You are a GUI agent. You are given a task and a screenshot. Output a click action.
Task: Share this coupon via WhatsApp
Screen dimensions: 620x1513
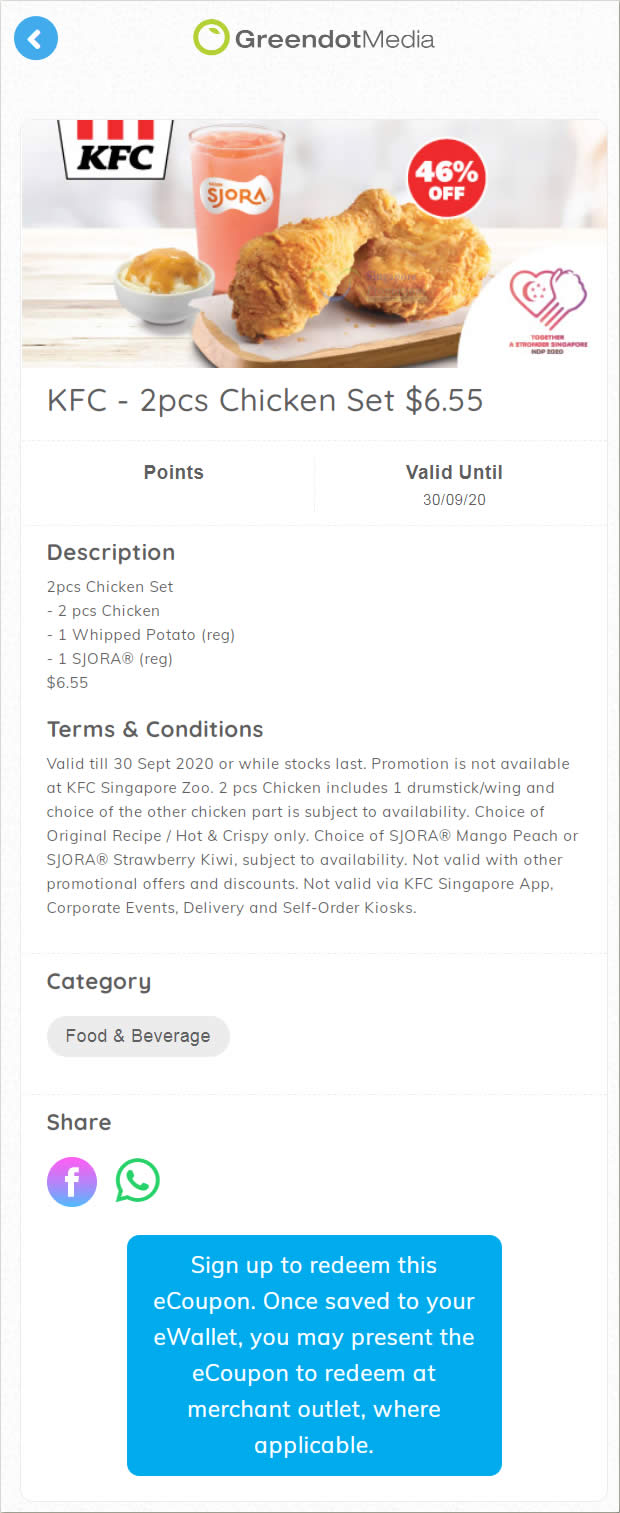pyautogui.click(x=138, y=1181)
